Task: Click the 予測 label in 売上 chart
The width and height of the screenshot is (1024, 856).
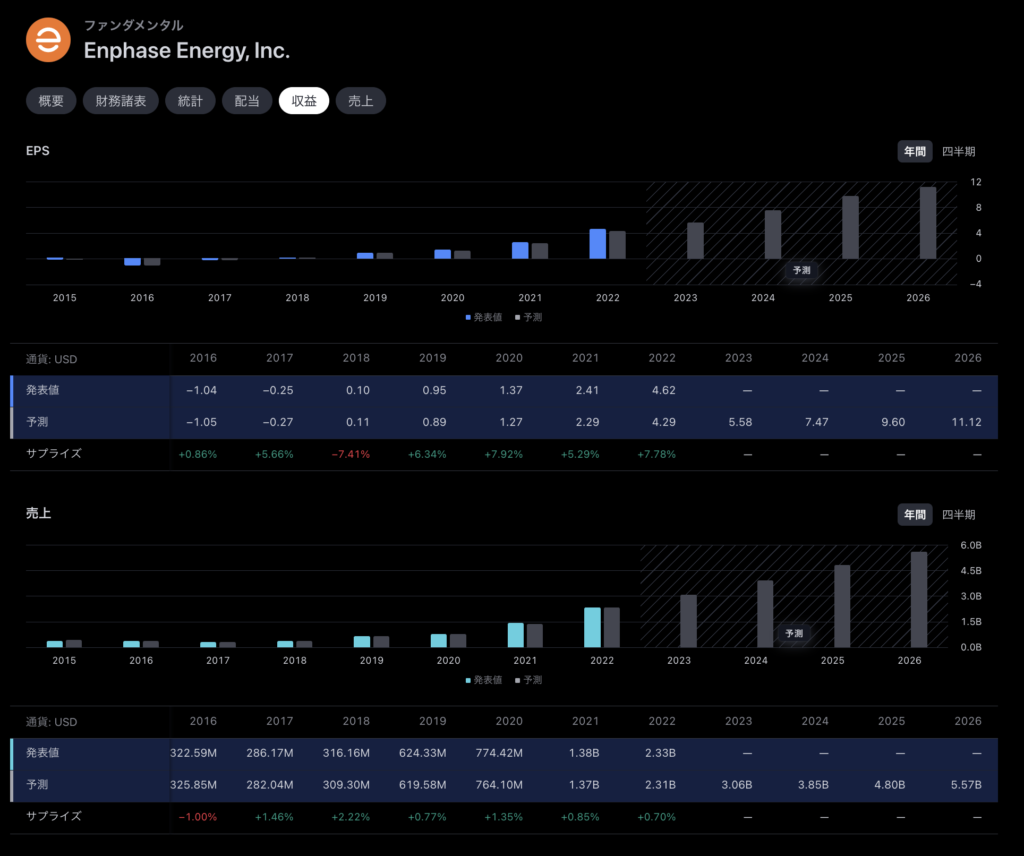Action: 794,633
